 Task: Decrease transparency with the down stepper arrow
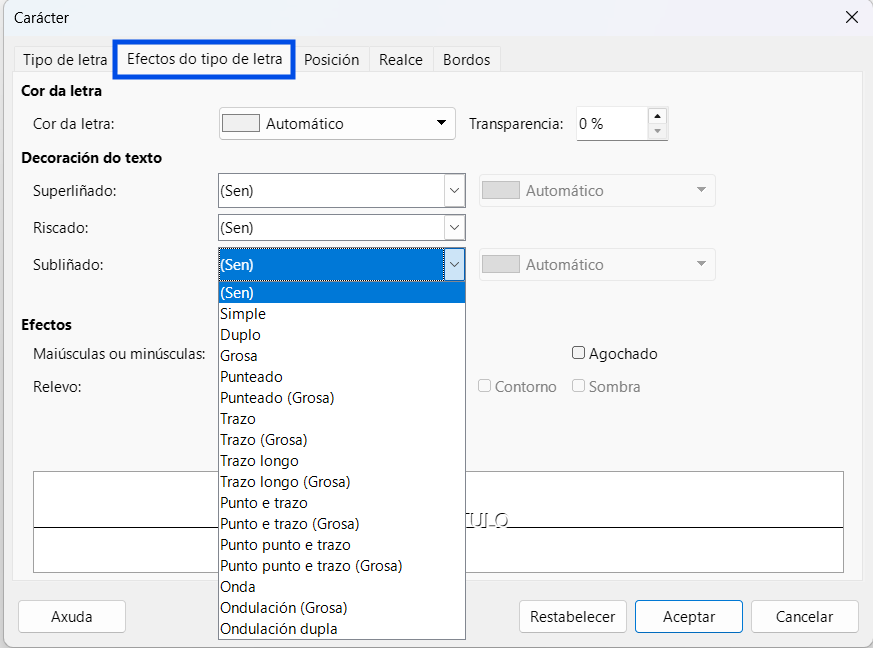(x=658, y=131)
